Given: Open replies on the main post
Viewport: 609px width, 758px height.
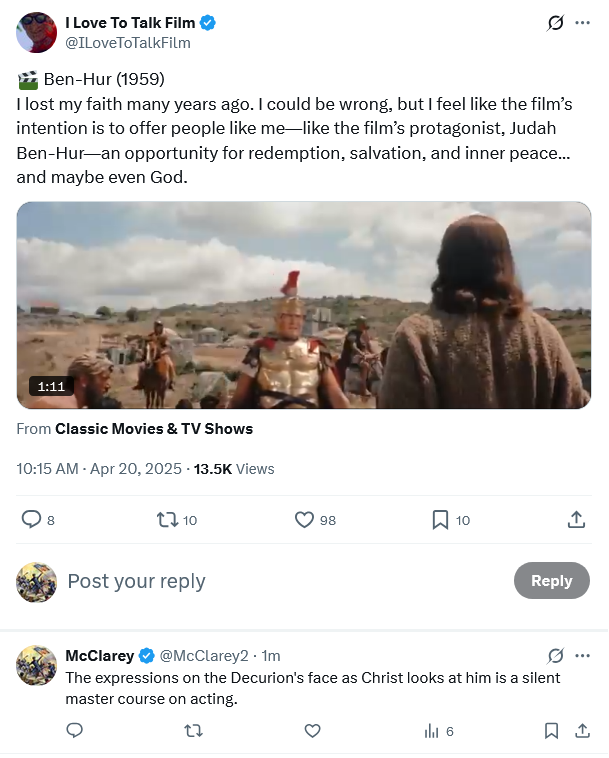Looking at the screenshot, I should pyautogui.click(x=32, y=520).
